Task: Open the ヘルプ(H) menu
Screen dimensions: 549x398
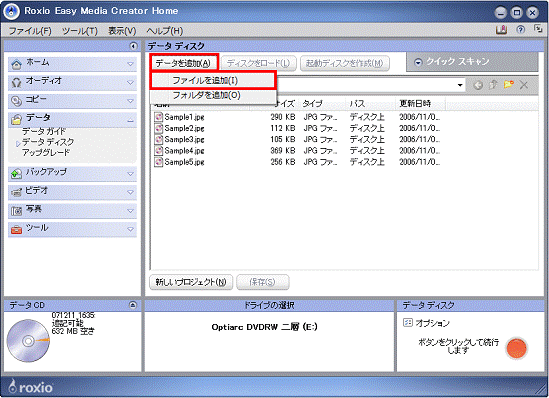Action: 165,31
